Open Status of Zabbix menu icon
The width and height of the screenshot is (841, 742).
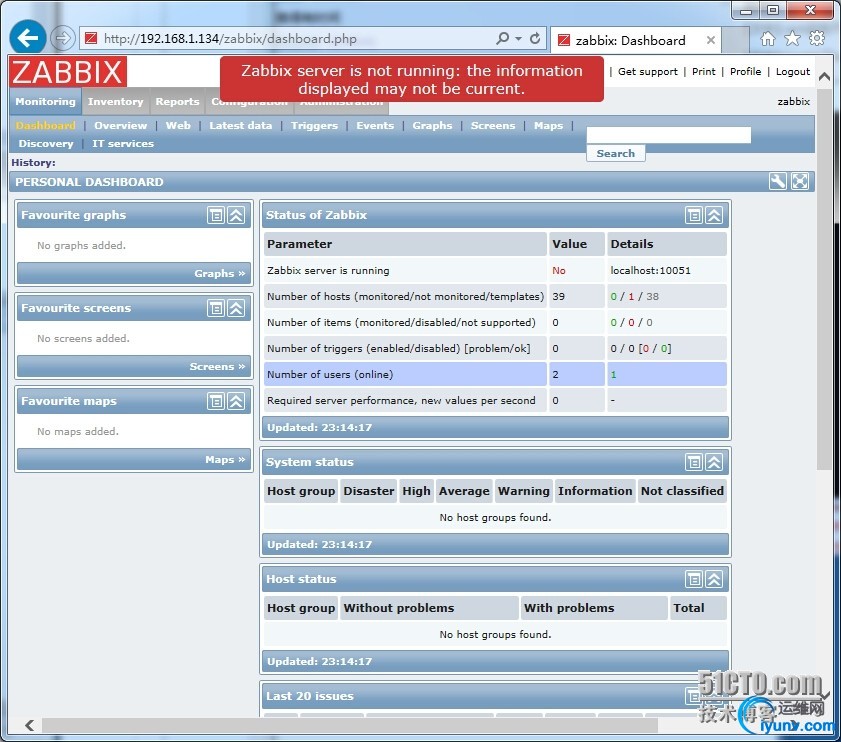click(x=694, y=215)
